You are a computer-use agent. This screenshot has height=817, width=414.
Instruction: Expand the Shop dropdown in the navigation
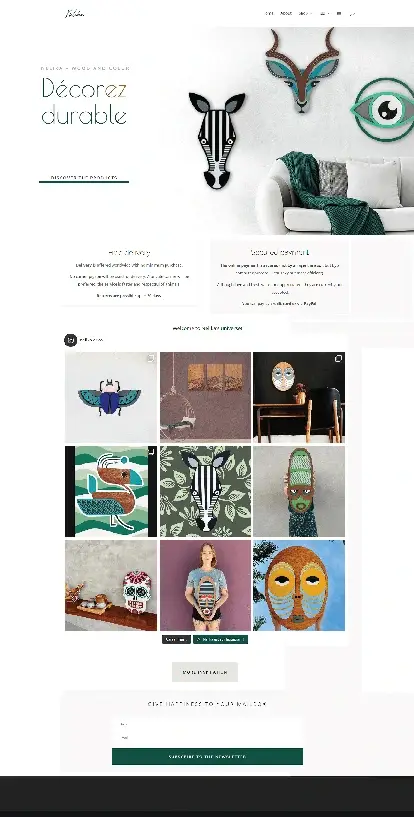tap(306, 14)
